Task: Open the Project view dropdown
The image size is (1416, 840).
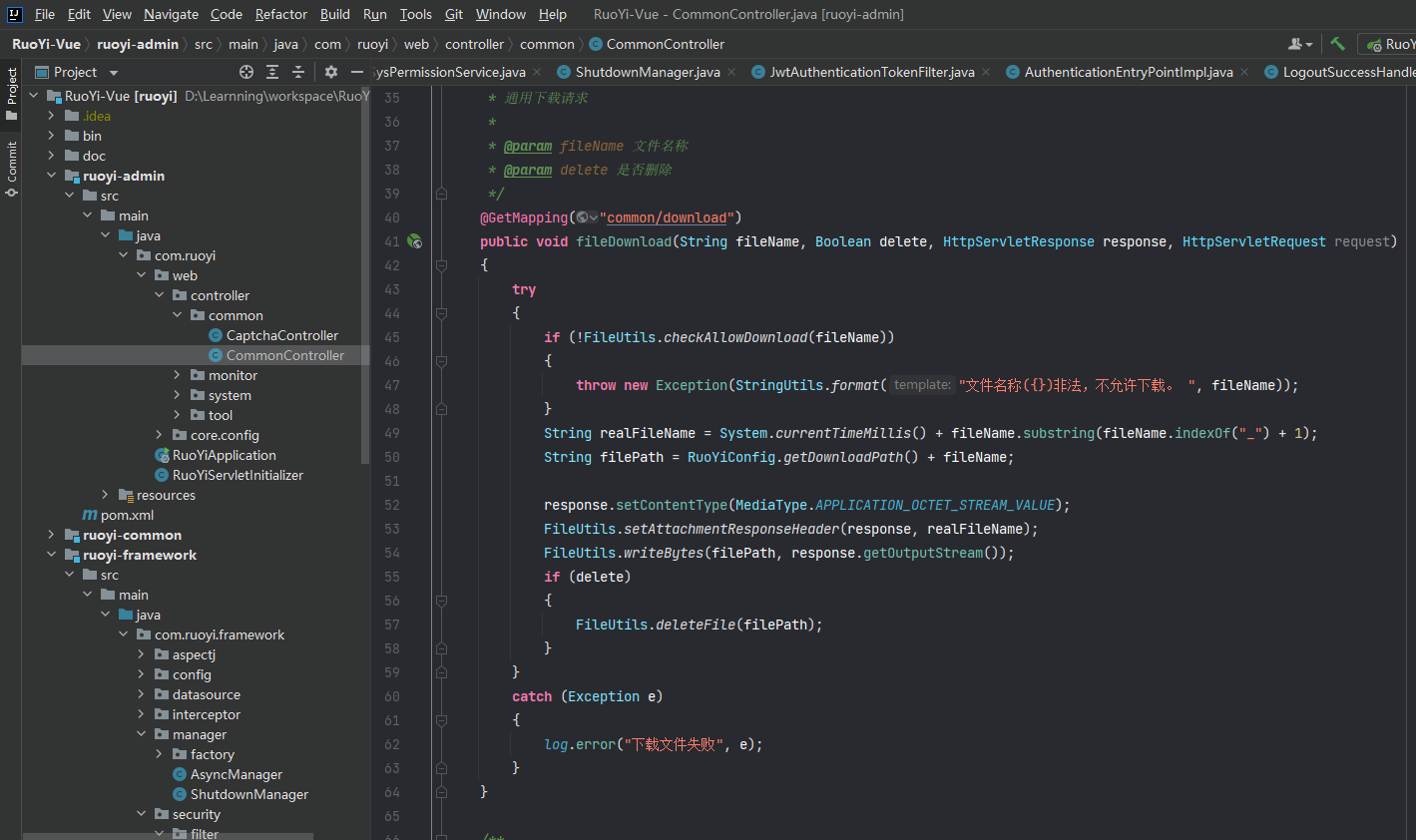Action: coord(114,73)
